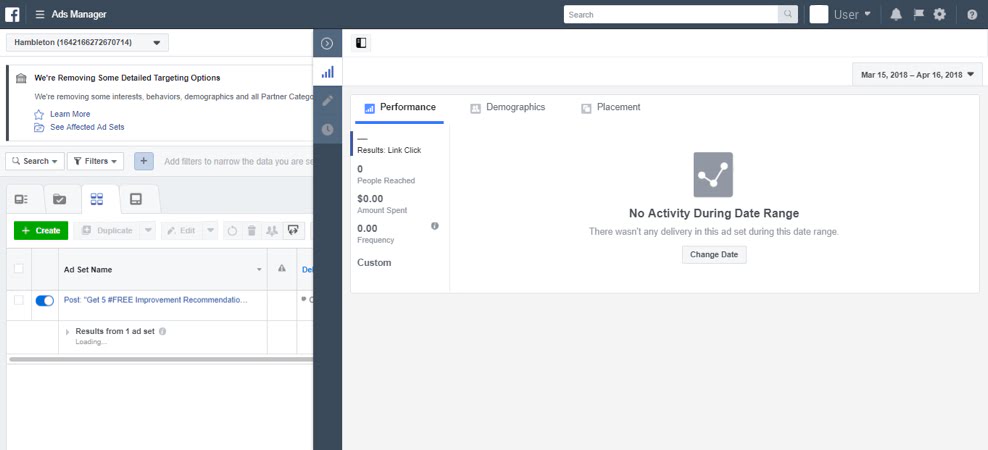Tick the checkbox for the Post ad set row
The height and width of the screenshot is (450, 988).
click(19, 300)
